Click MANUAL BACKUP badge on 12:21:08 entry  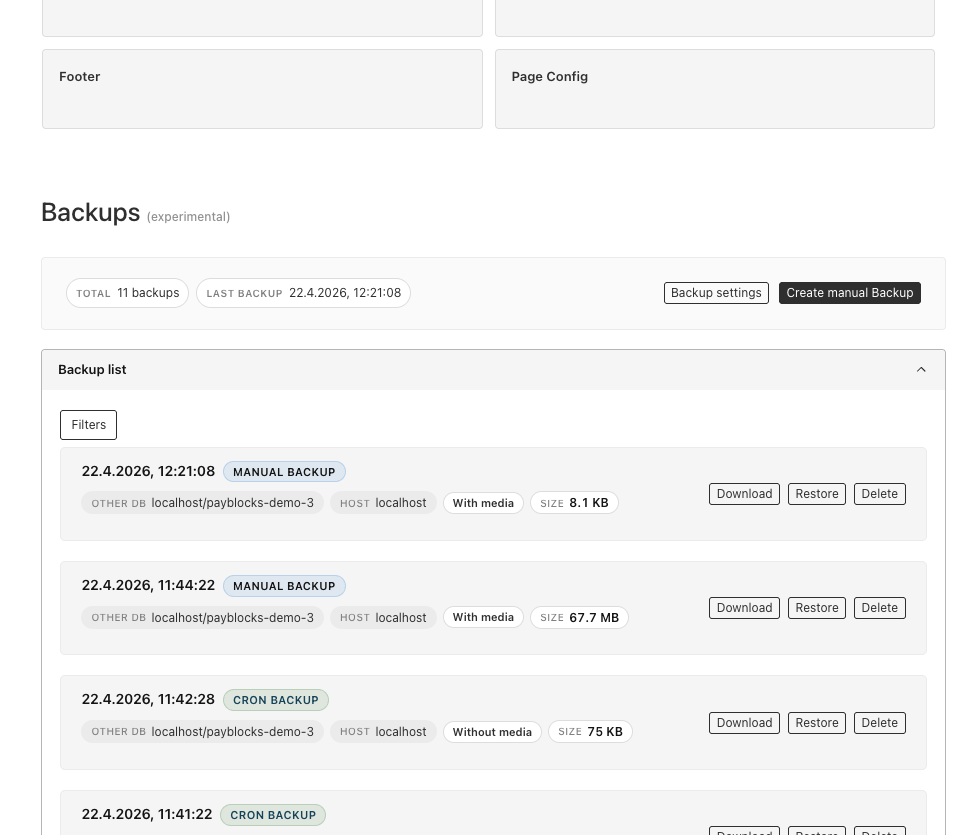coord(284,472)
